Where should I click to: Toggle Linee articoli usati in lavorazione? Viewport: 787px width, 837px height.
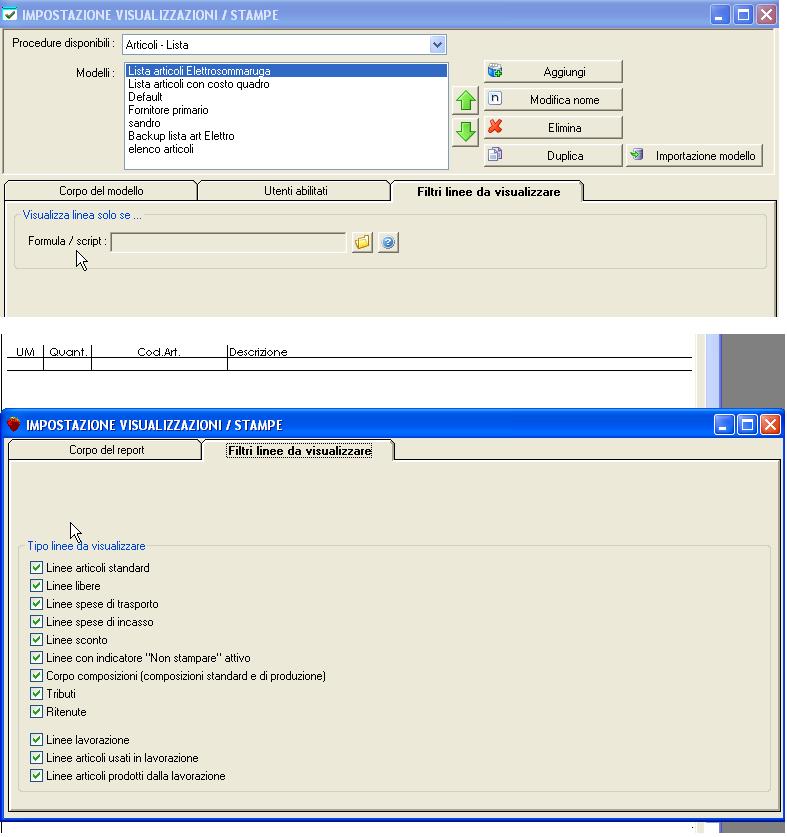click(x=36, y=757)
